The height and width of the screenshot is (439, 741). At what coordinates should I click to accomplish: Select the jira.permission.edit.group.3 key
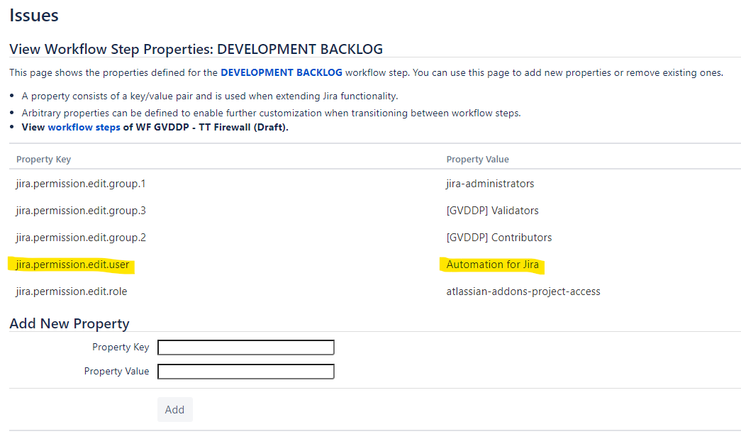coord(81,210)
